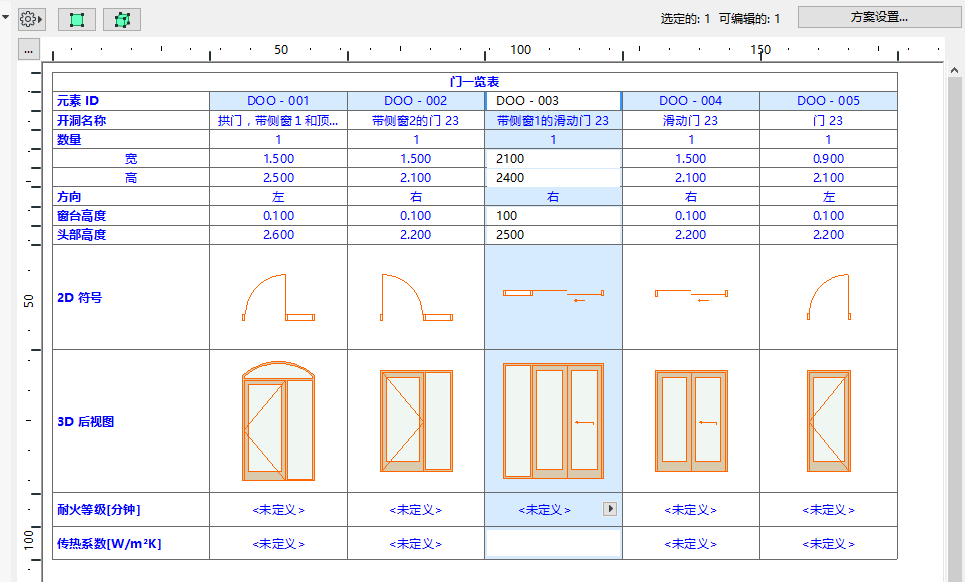This screenshot has width=965, height=582.
Task: Select the DOO-004 column header cell
Action: 690,101
